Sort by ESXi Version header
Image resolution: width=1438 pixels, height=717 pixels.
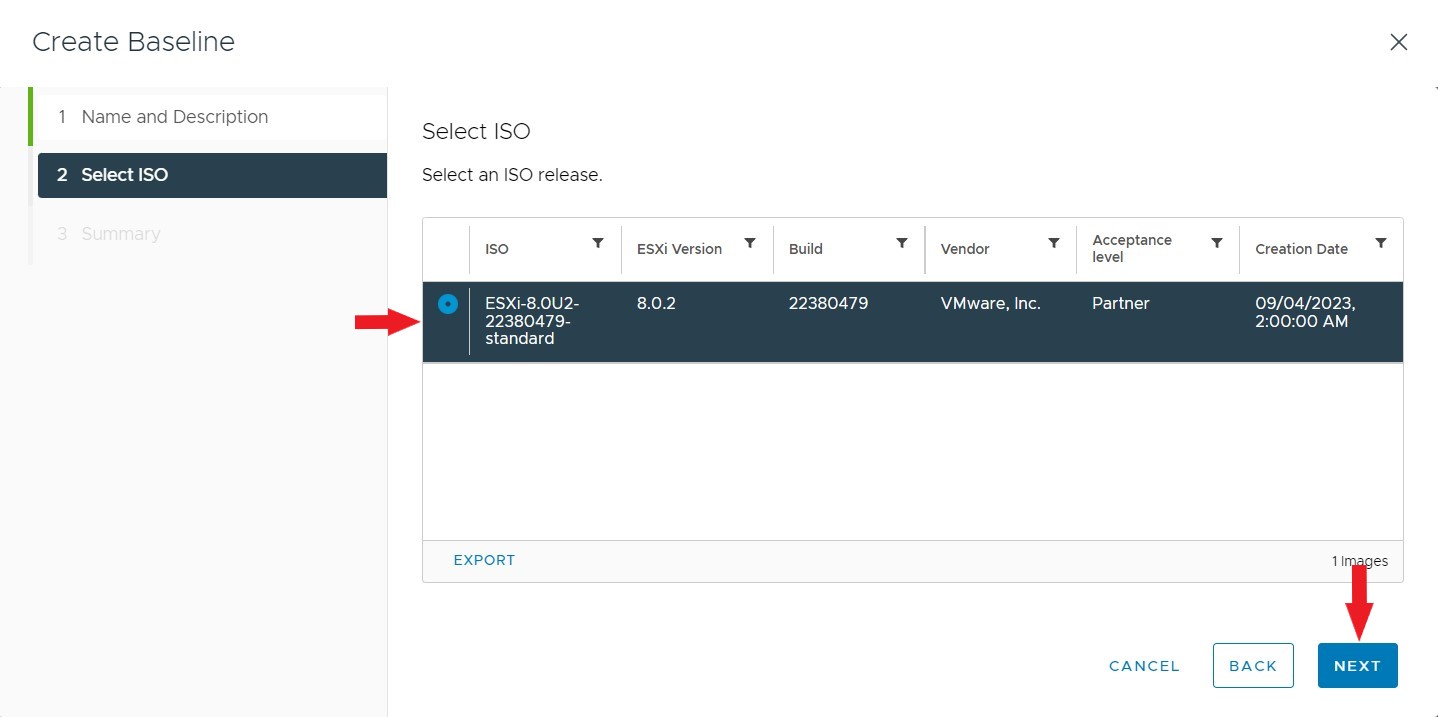[679, 249]
